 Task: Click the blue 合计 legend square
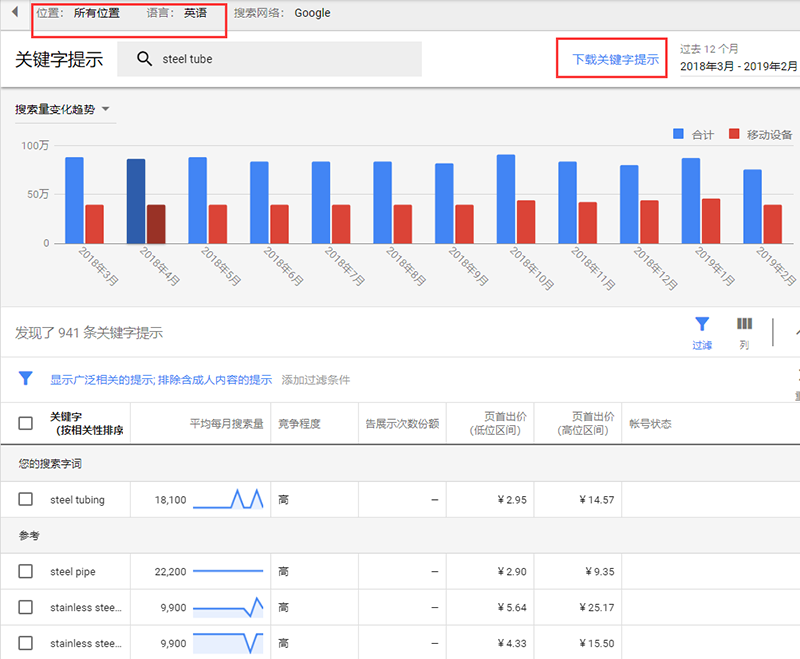pyautogui.click(x=679, y=134)
